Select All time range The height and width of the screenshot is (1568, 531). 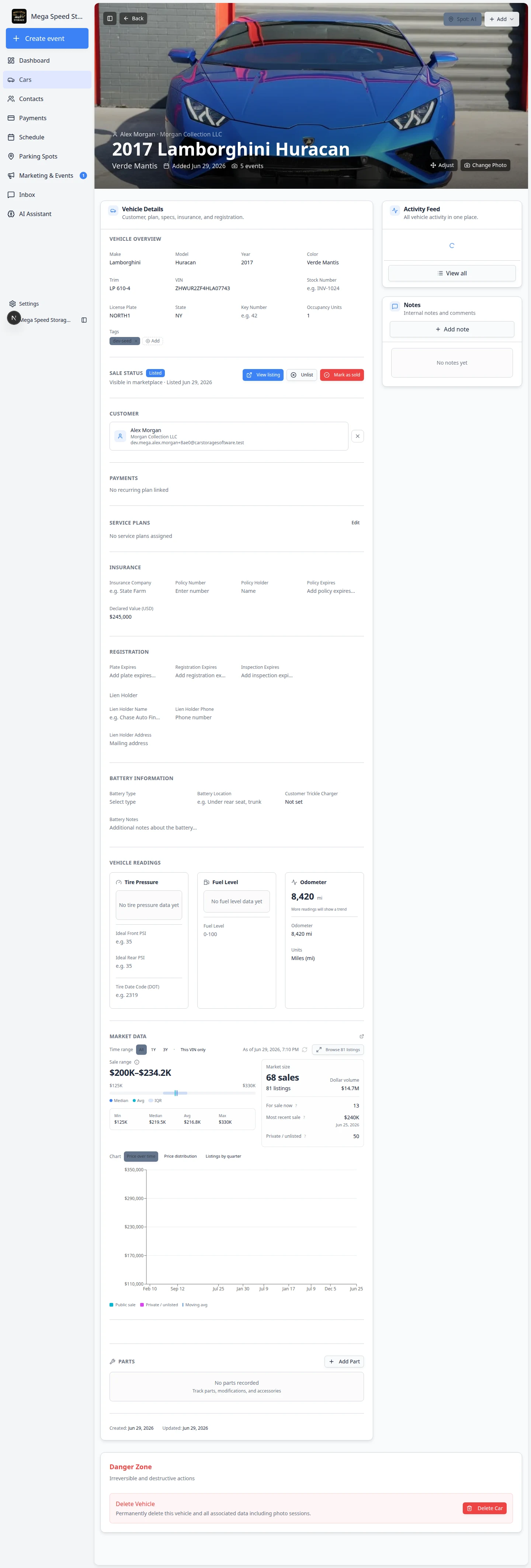pyautogui.click(x=141, y=1049)
